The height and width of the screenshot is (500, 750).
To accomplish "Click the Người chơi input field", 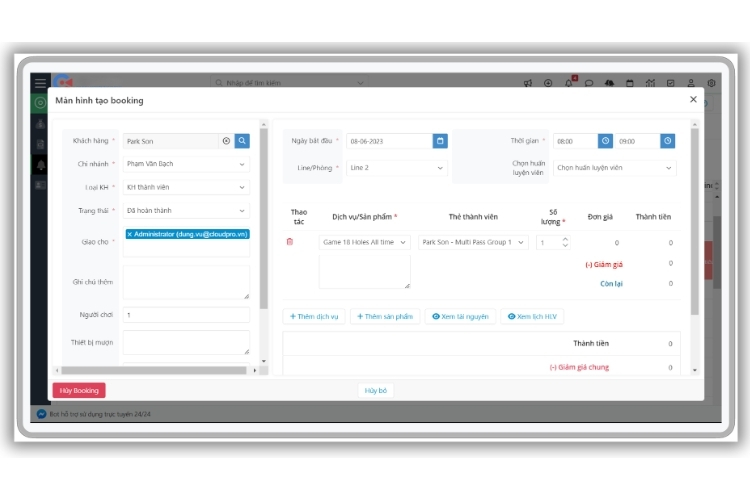I will tap(186, 315).
